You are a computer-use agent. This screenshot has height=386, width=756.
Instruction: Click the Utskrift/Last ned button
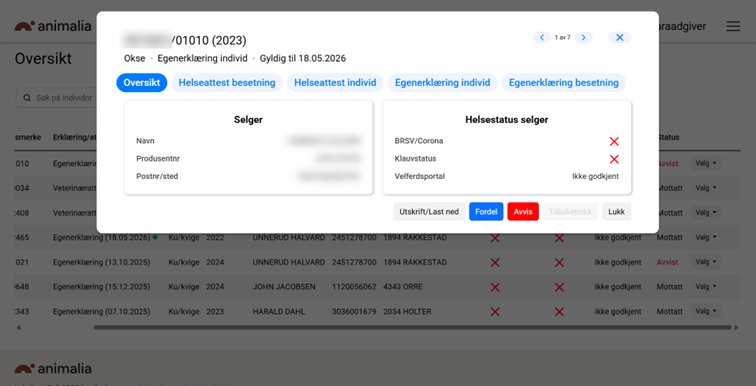(429, 212)
